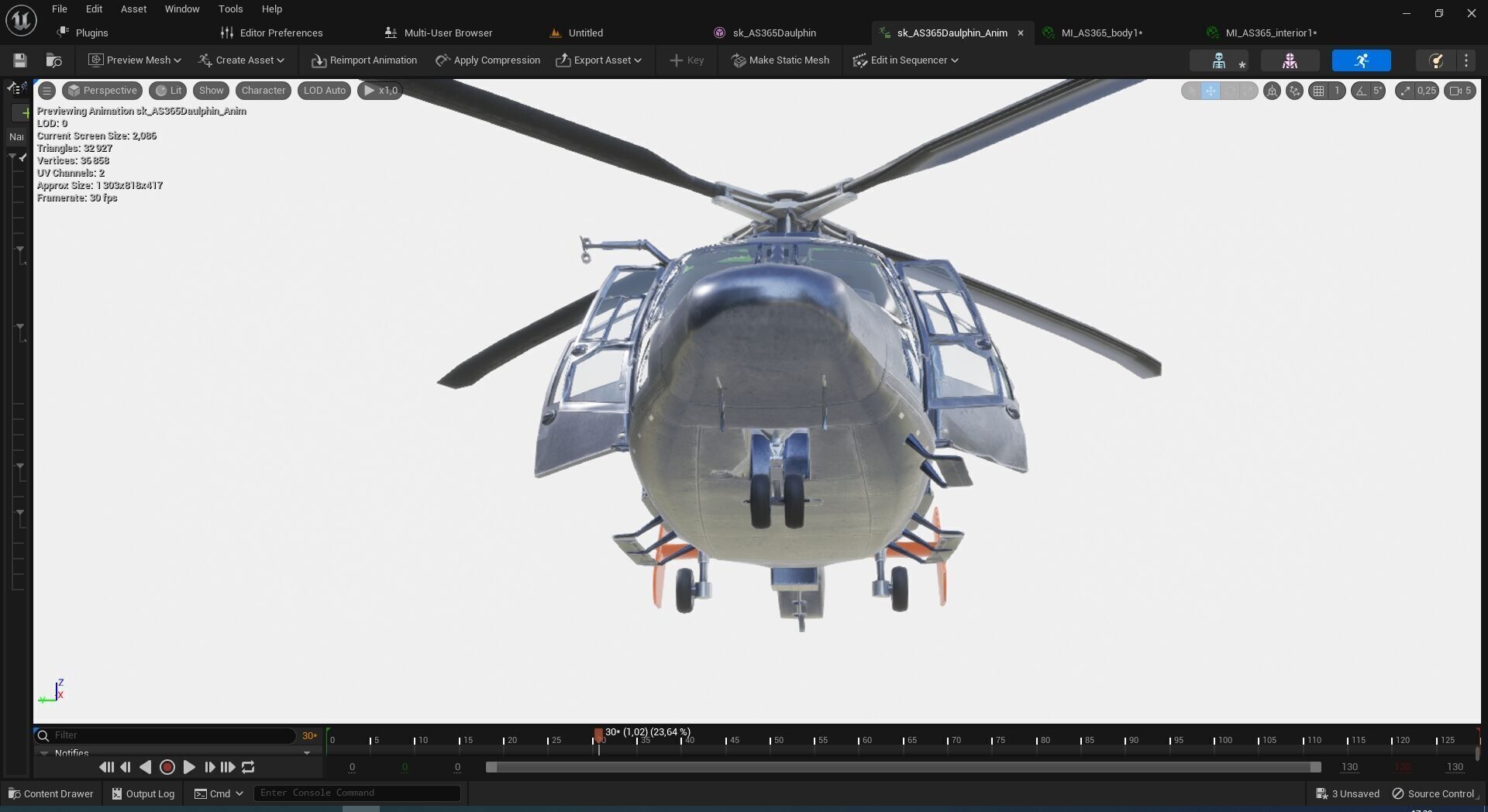The width and height of the screenshot is (1488, 812).
Task: Click the 3 Unsaved indicator
Action: (1348, 793)
